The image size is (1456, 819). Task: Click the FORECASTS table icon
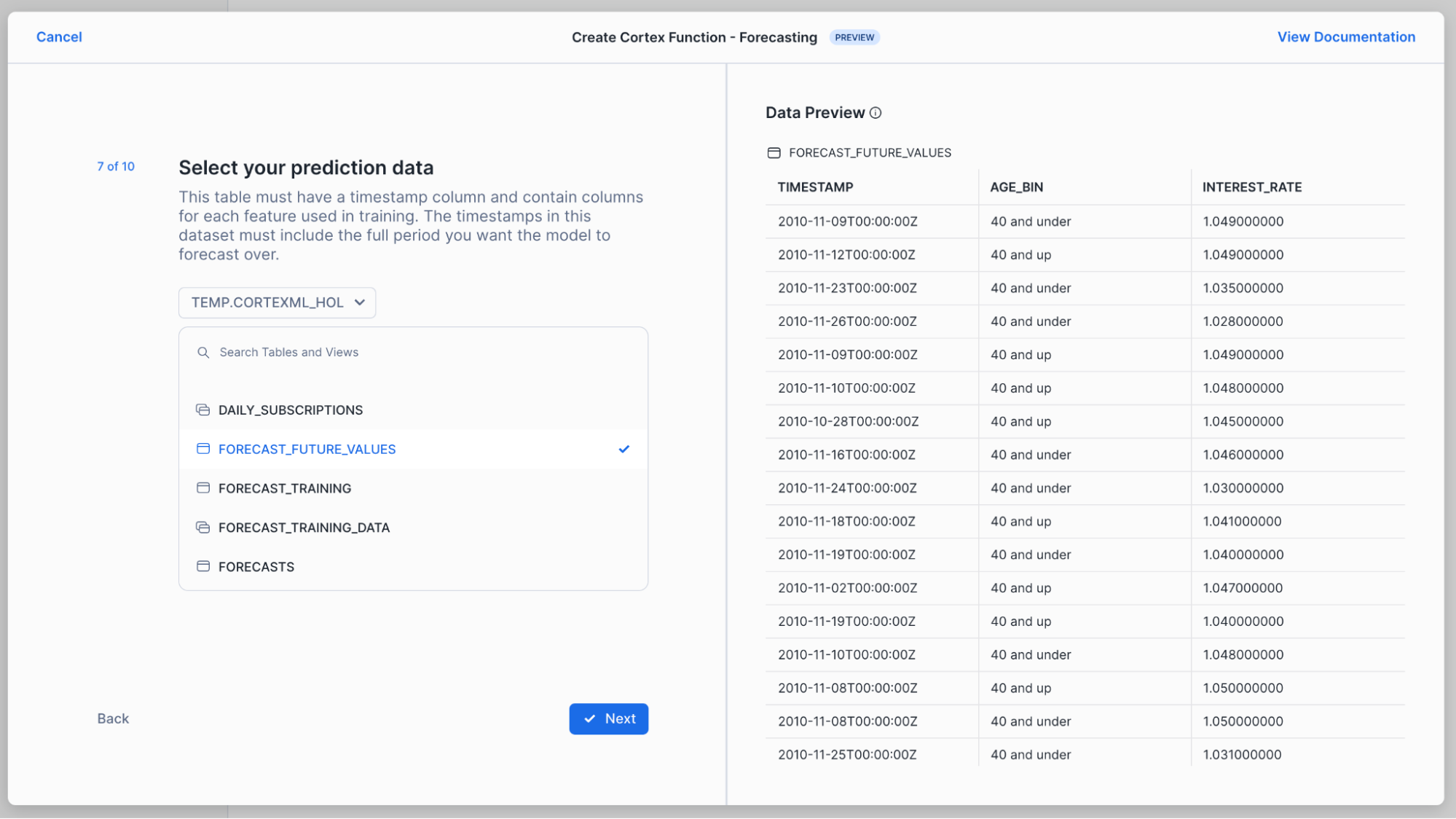click(x=203, y=566)
